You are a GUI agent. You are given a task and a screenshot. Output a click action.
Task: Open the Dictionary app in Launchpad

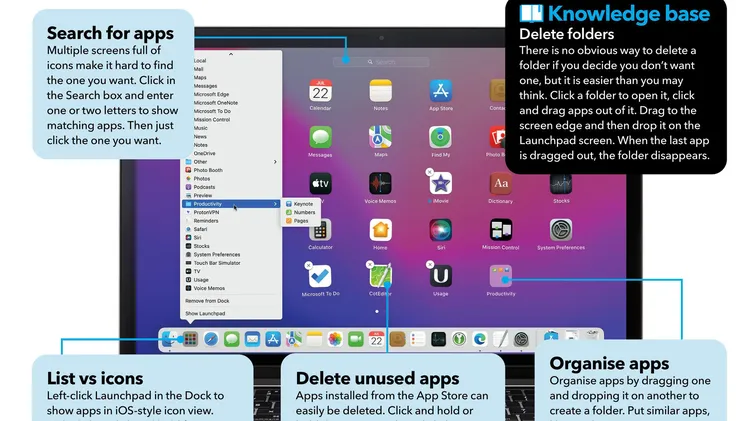tap(500, 183)
